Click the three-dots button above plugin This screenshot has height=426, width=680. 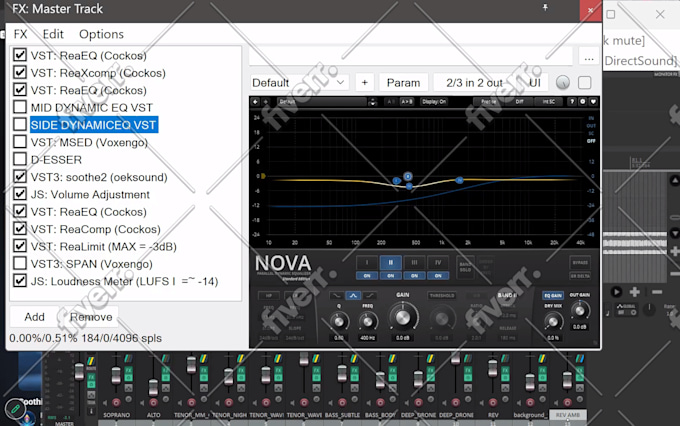coord(588,57)
